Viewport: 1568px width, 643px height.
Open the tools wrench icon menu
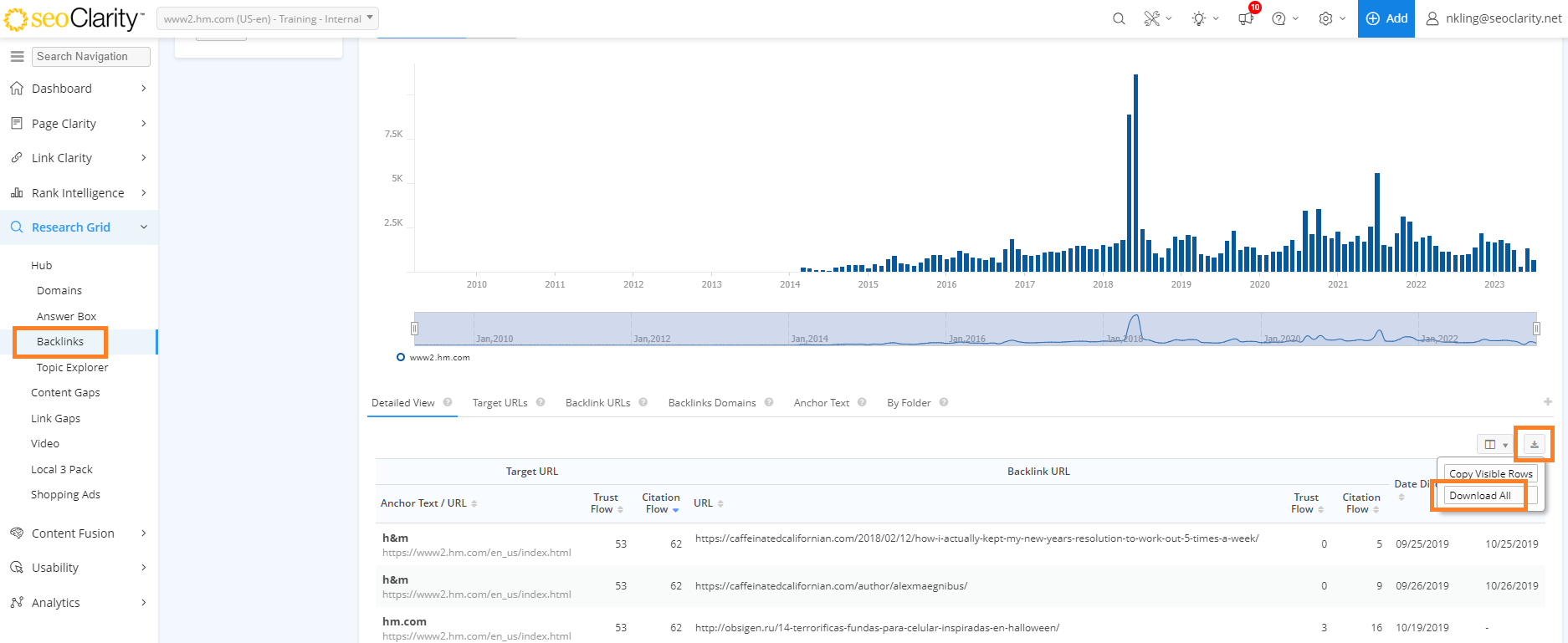[1157, 18]
